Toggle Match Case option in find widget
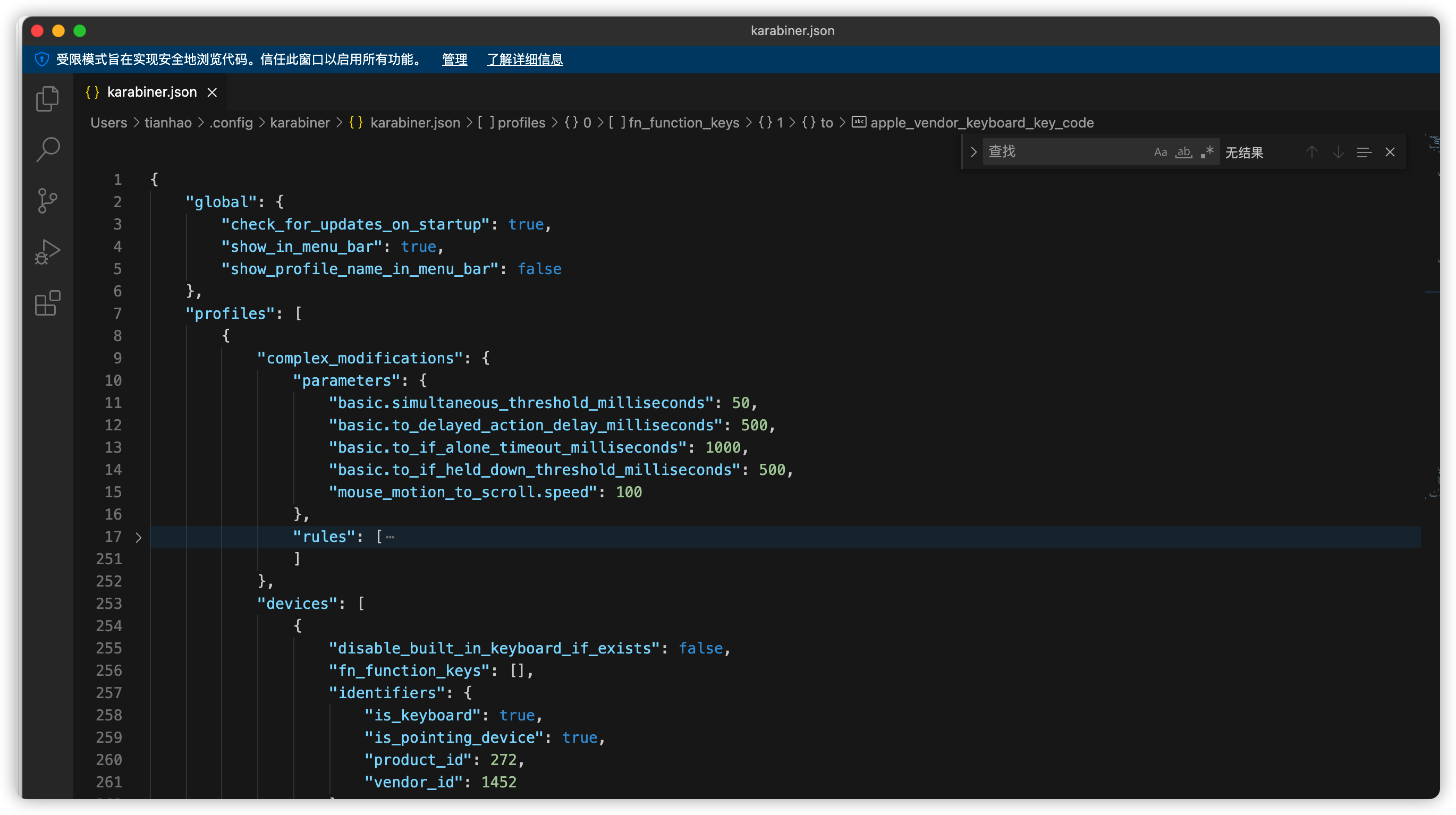1456x815 pixels. 1160,152
